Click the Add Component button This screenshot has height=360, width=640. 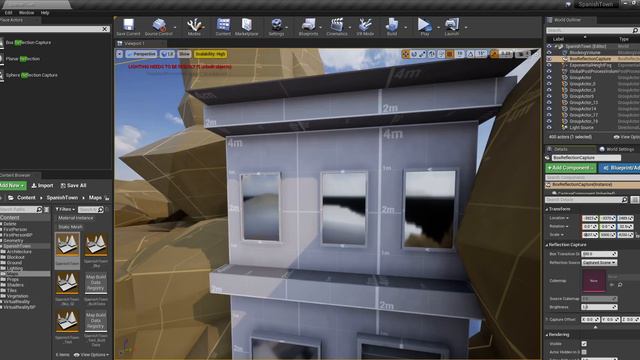pos(570,168)
